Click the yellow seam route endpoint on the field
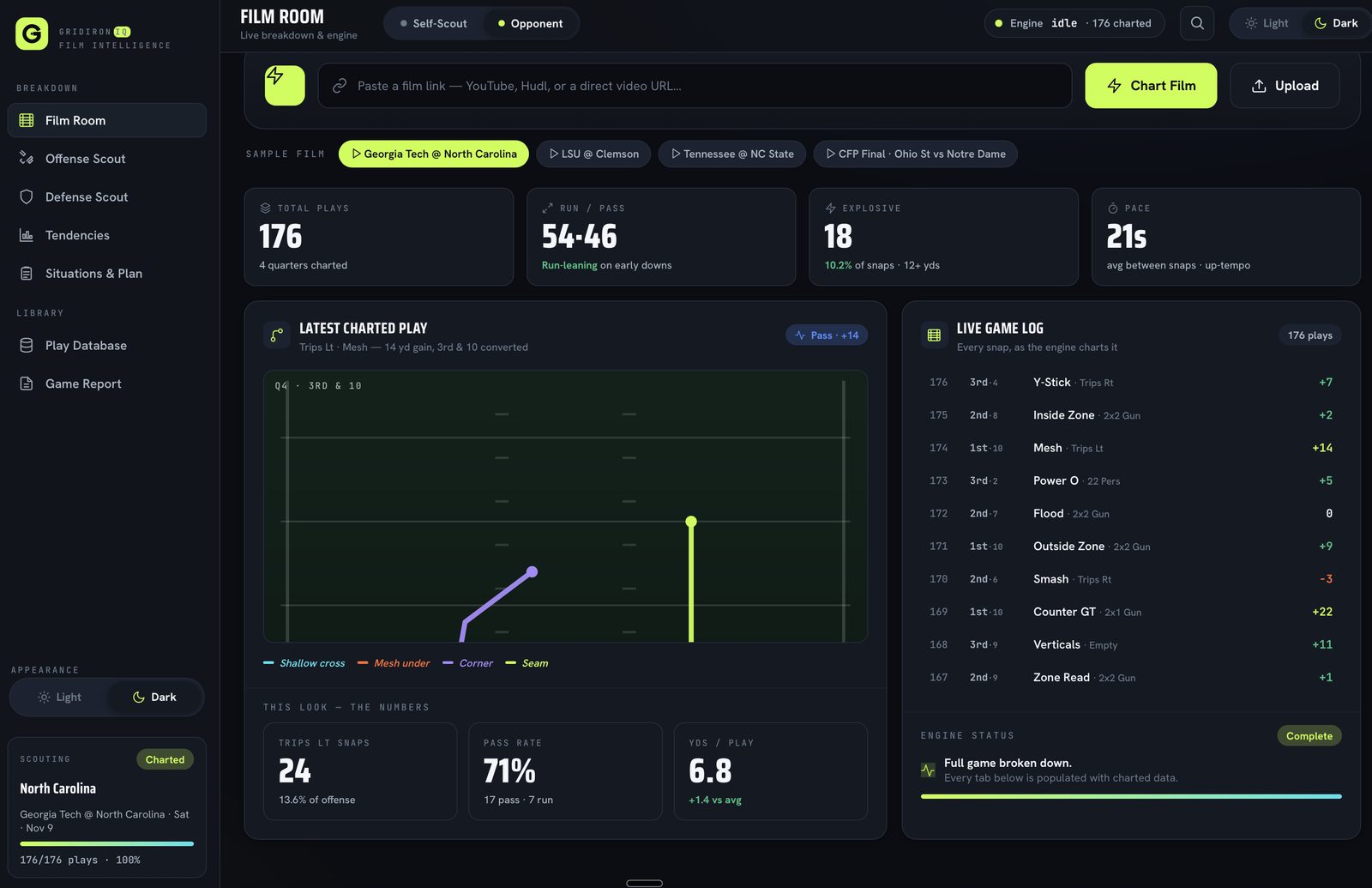The width and height of the screenshot is (1372, 888). tap(691, 522)
